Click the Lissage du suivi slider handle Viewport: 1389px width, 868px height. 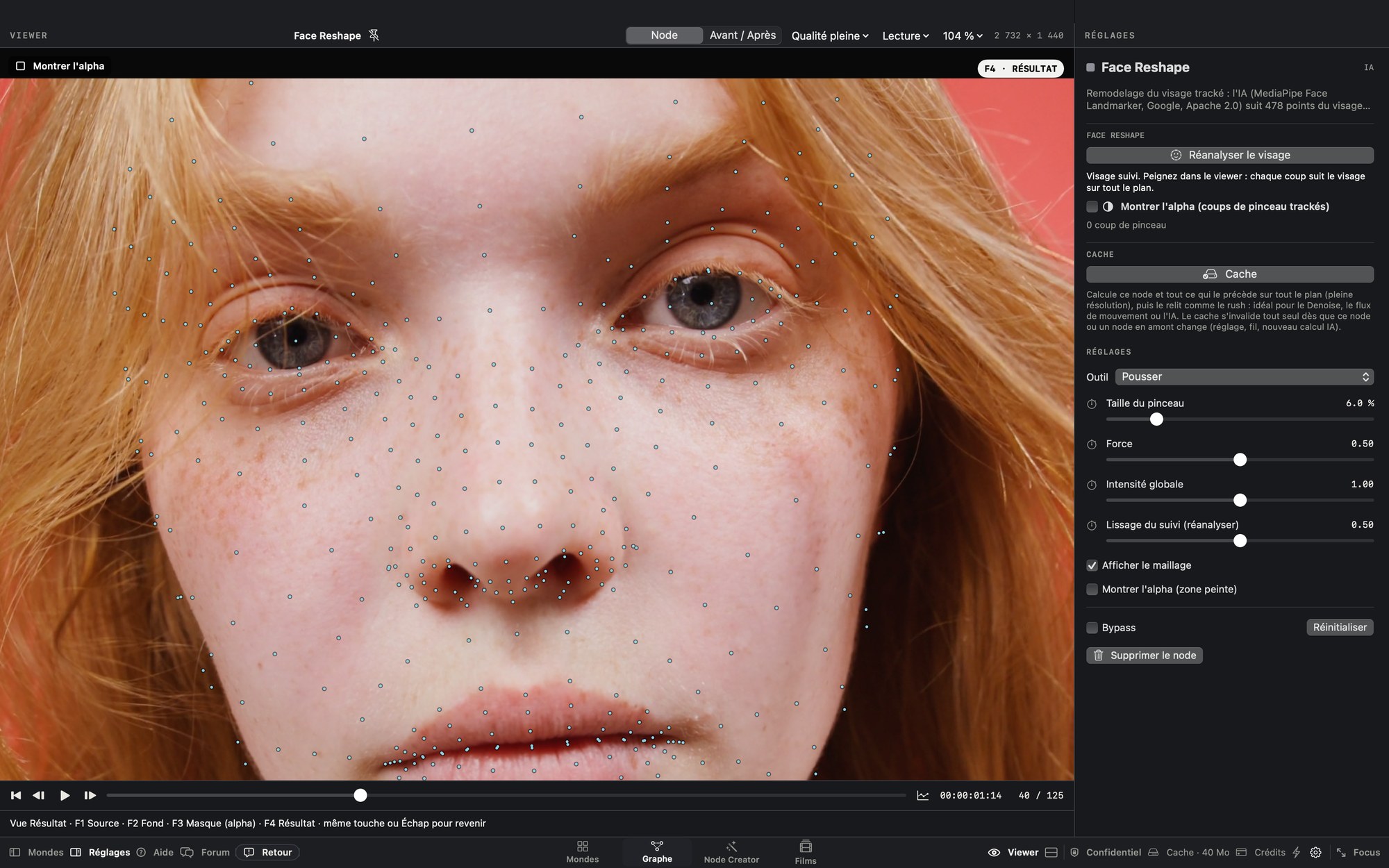1240,541
